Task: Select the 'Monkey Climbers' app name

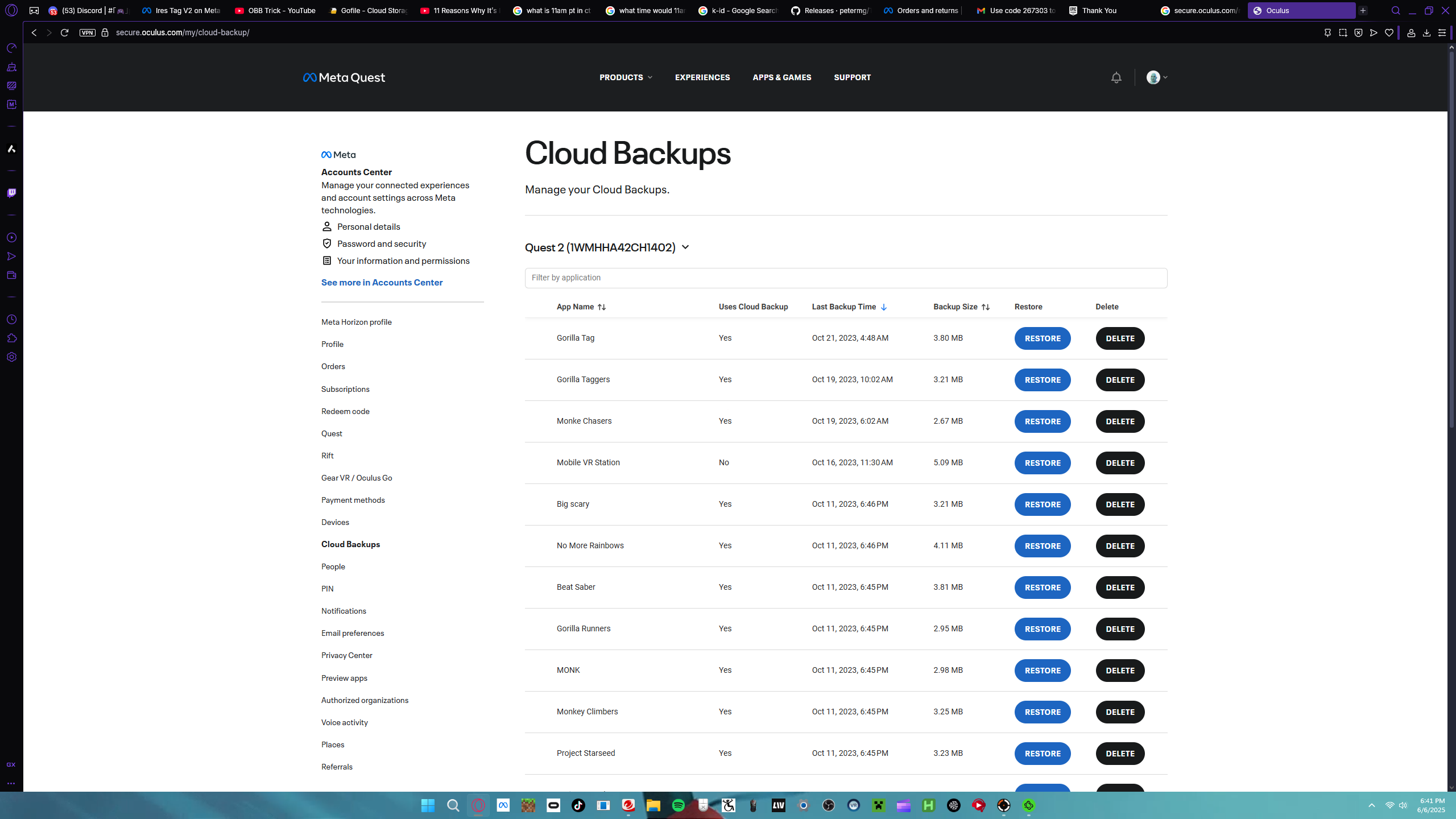Action: (x=587, y=712)
